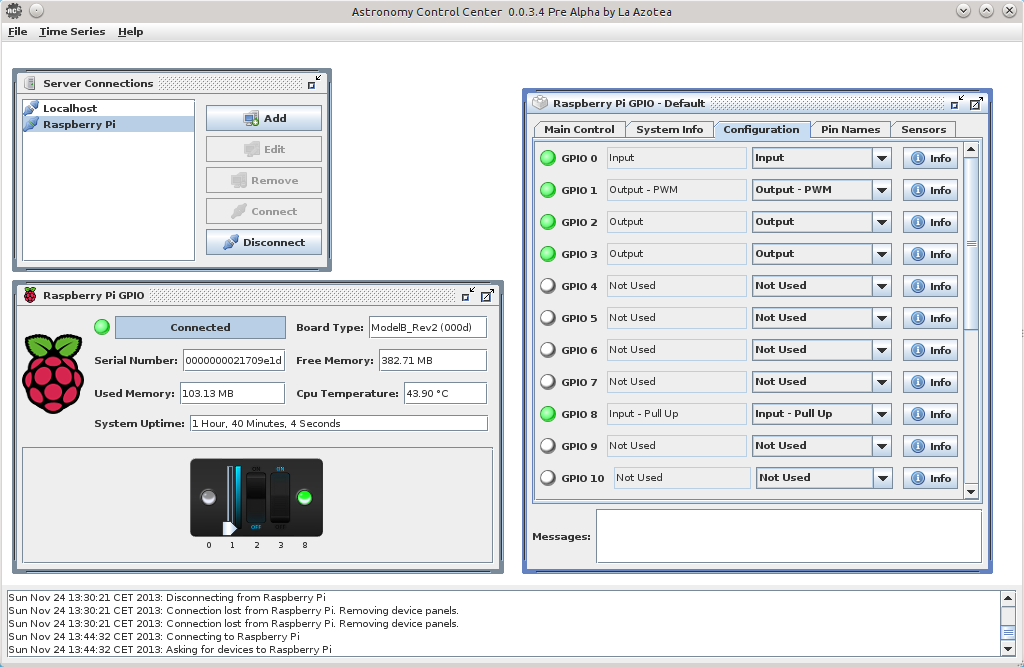
Task: Click the Info button for GPIO 8
Action: 930,414
